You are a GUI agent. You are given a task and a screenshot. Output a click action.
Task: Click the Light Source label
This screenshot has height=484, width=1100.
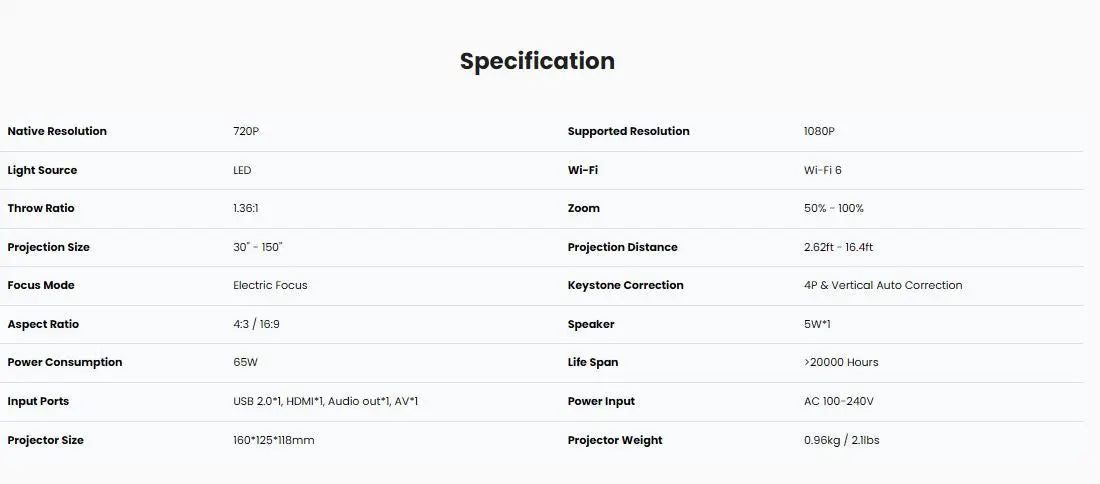(42, 170)
